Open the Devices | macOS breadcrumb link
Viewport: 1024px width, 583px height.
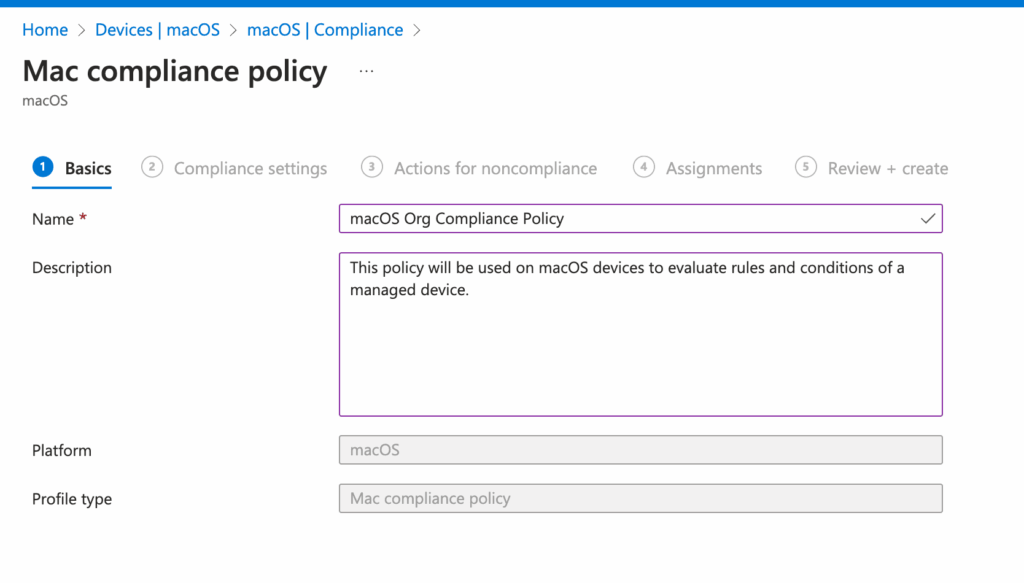(x=157, y=30)
